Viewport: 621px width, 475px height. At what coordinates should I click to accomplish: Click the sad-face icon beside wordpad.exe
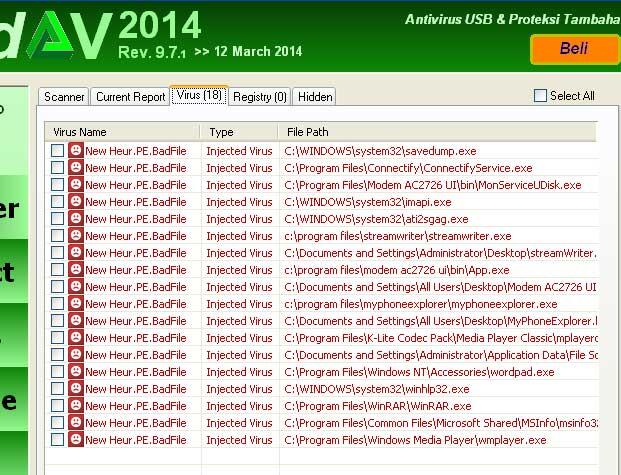click(76, 372)
